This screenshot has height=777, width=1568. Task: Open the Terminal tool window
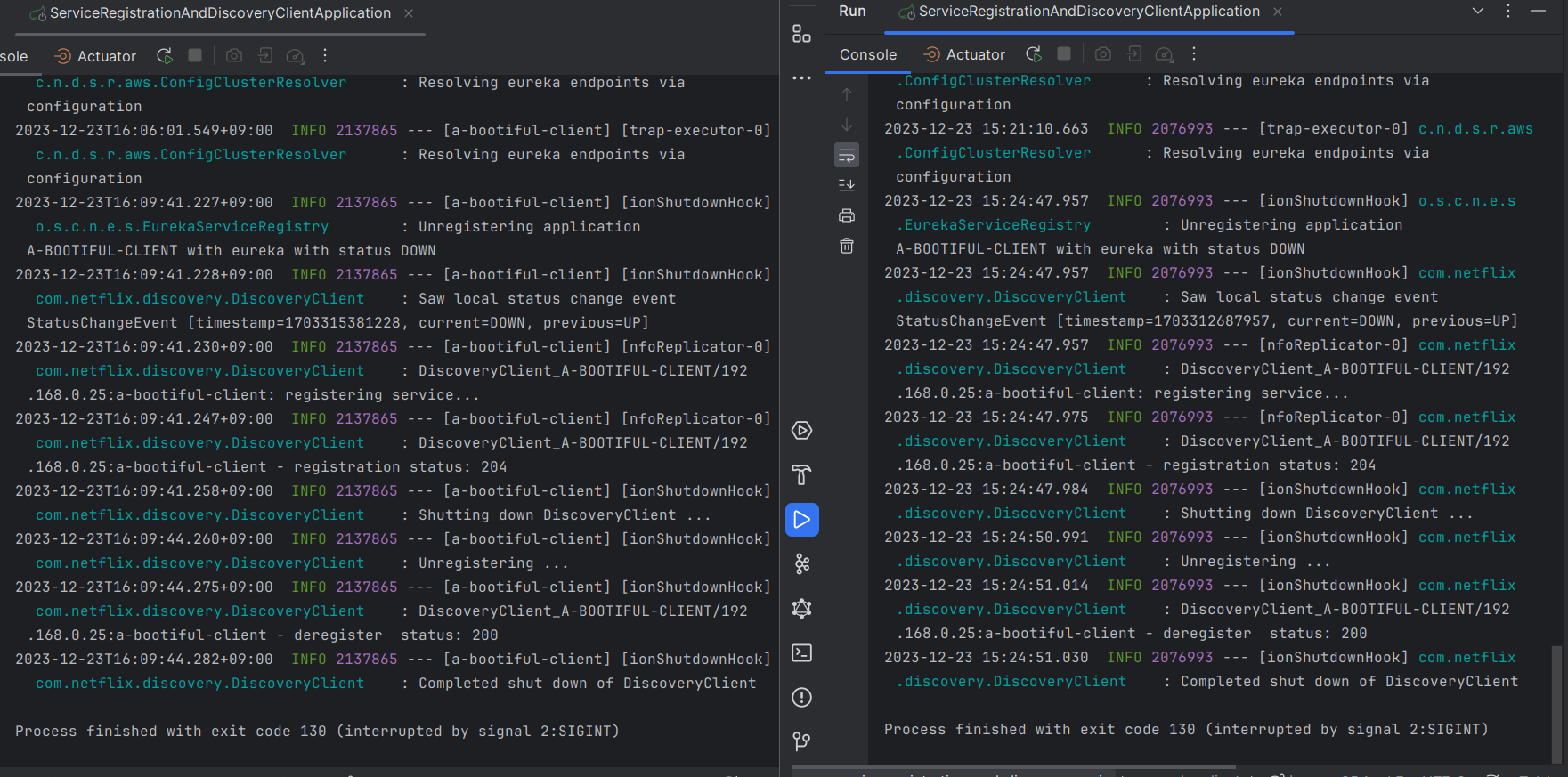(x=801, y=653)
